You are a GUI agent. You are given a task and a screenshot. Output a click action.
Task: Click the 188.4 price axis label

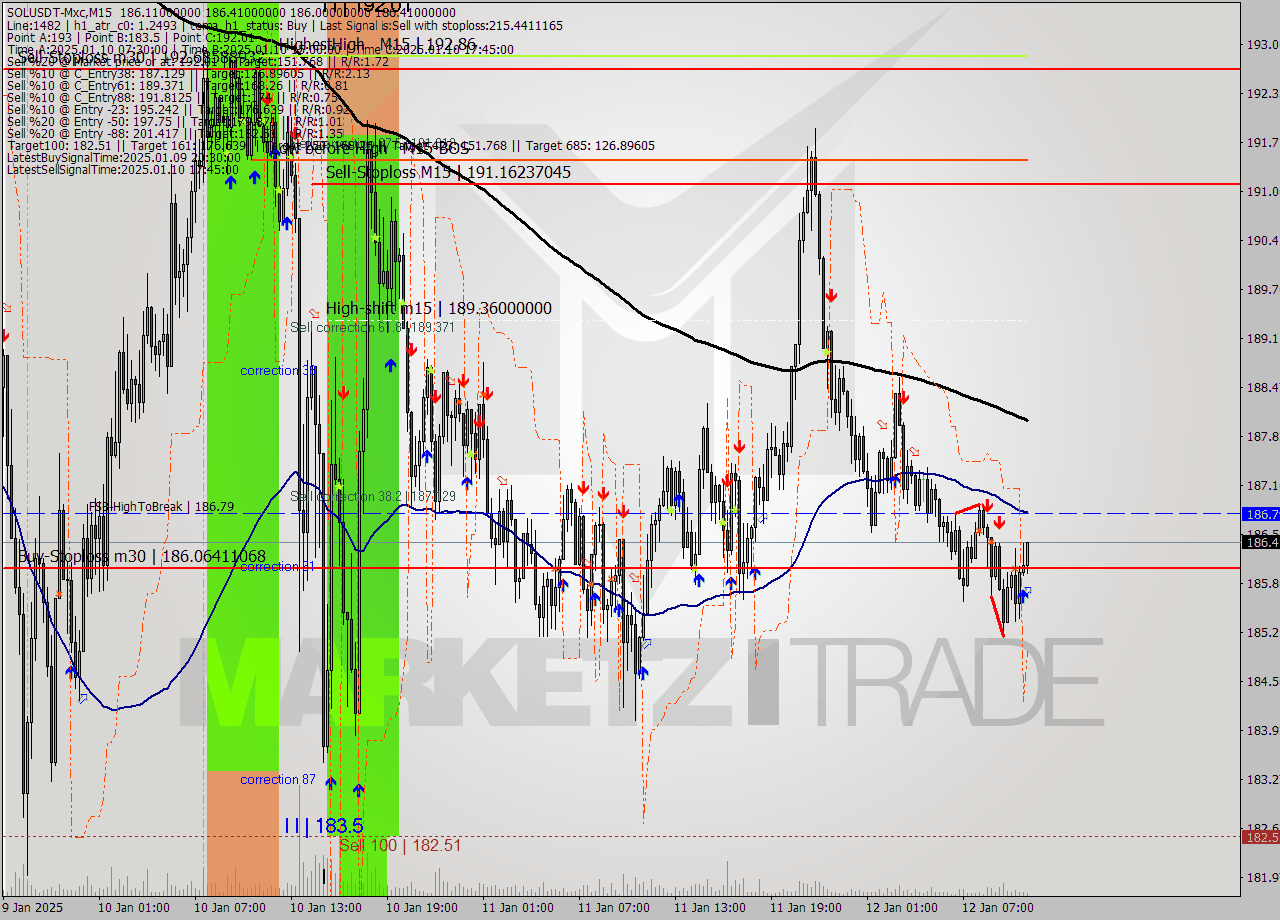pos(1262,388)
